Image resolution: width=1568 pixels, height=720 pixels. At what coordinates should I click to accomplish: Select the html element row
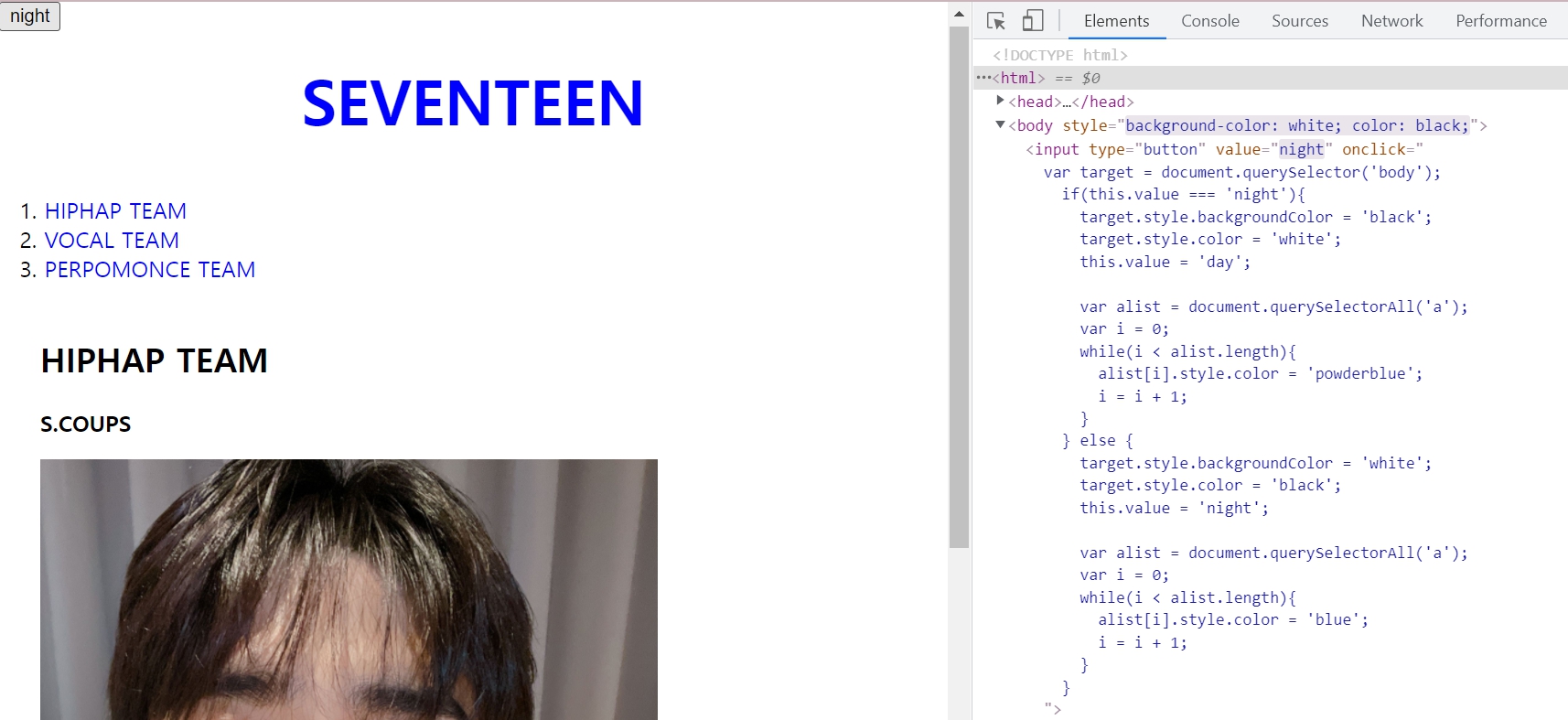click(1271, 78)
